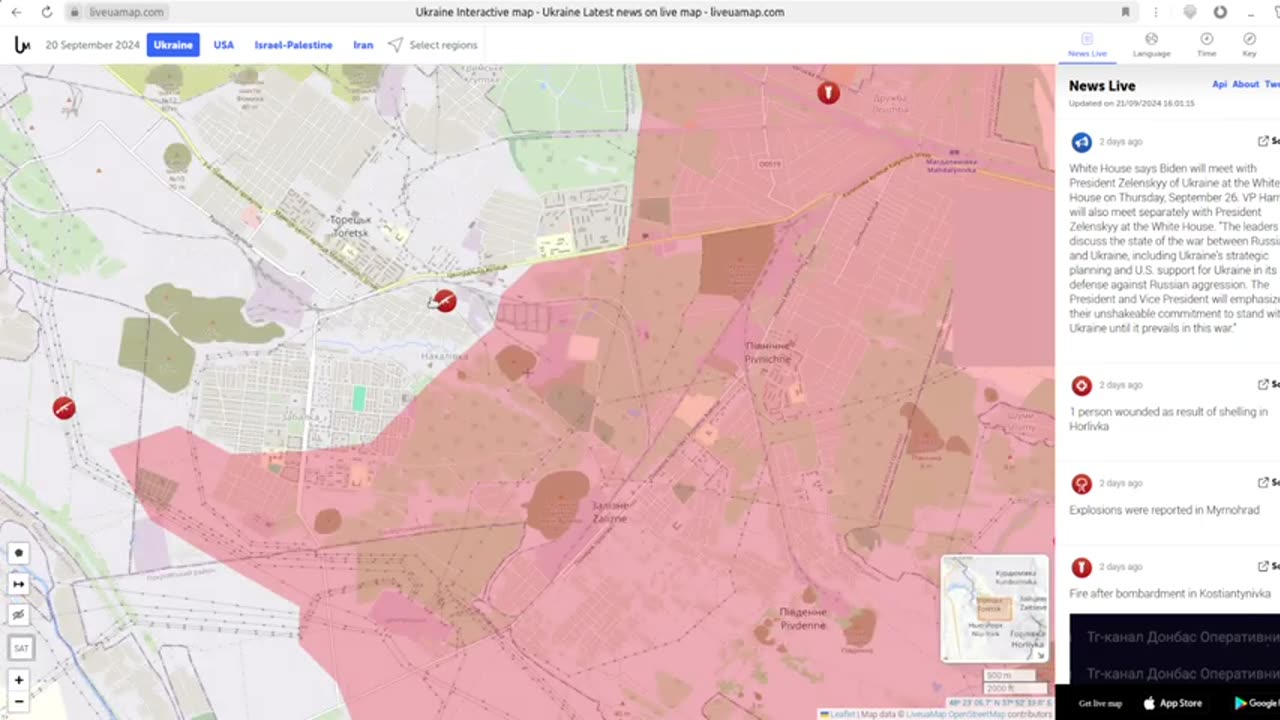1280x720 pixels.
Task: Open source link of Kostiantynivka fire item
Action: pyautogui.click(x=1268, y=566)
